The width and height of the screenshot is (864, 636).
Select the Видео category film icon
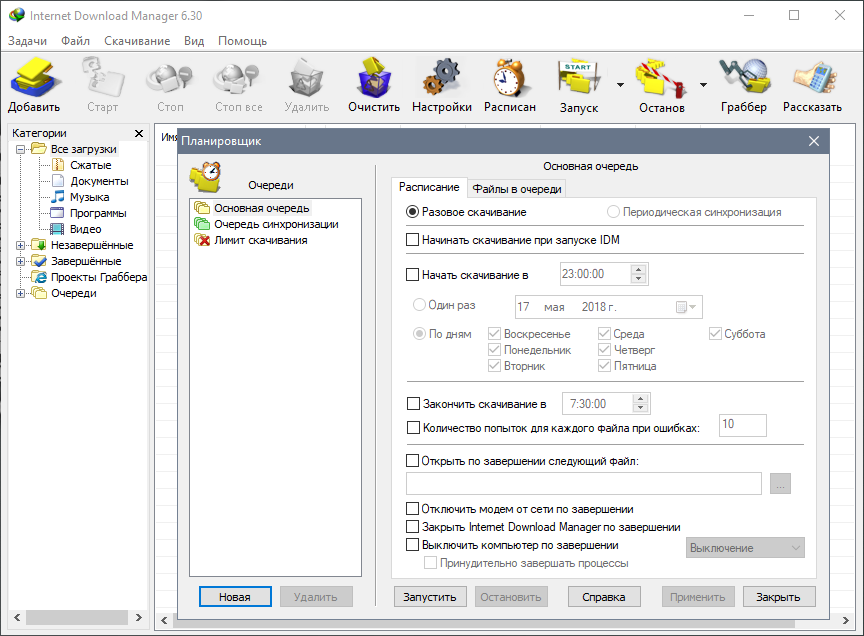point(57,229)
